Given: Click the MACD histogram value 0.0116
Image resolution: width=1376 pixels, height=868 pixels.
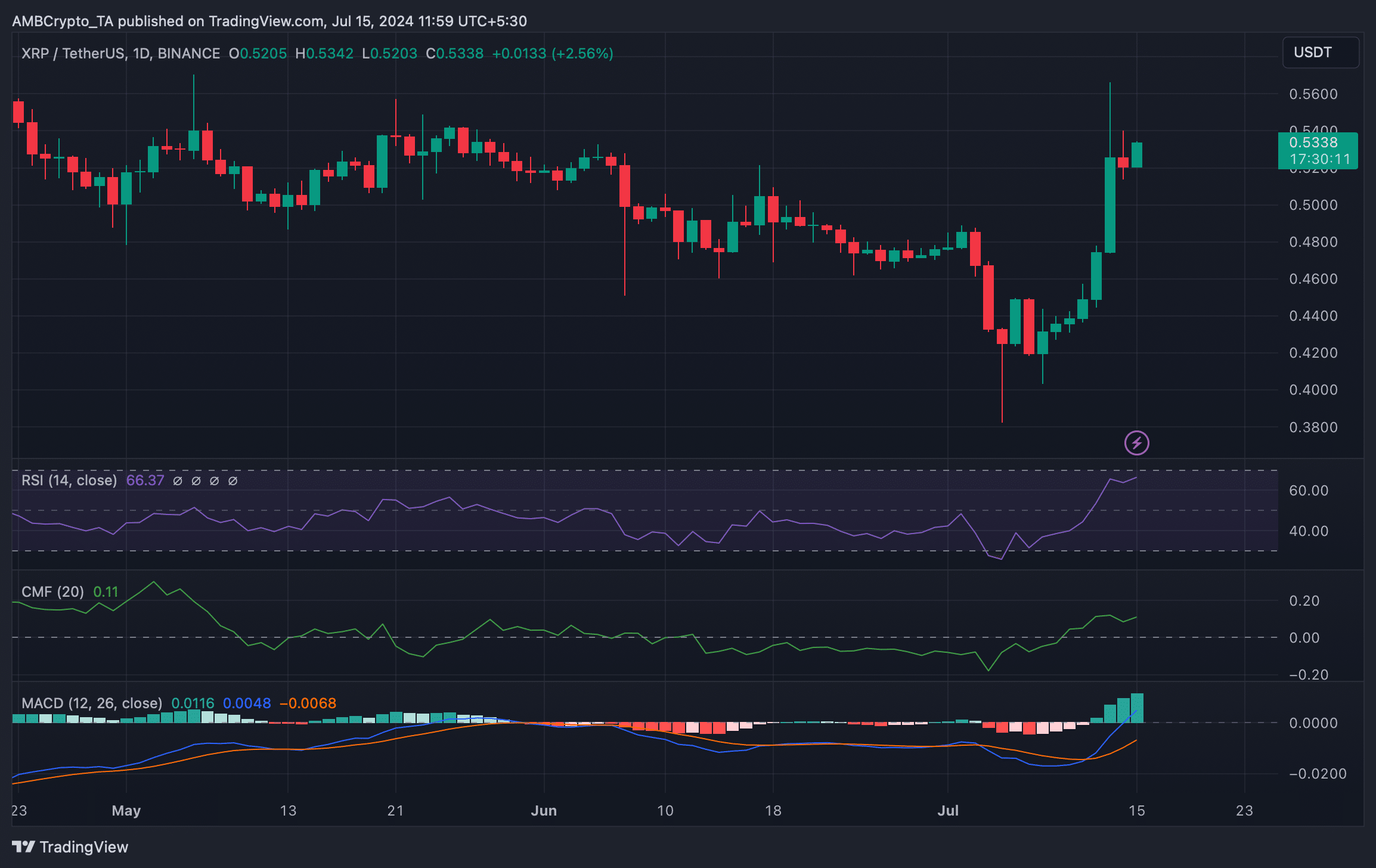Looking at the screenshot, I should click(x=193, y=703).
